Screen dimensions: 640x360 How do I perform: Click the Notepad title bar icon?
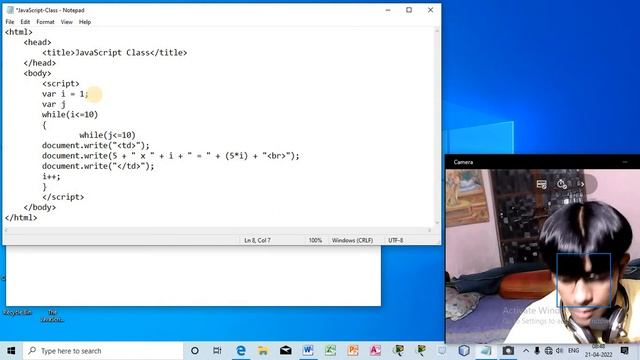[10, 10]
